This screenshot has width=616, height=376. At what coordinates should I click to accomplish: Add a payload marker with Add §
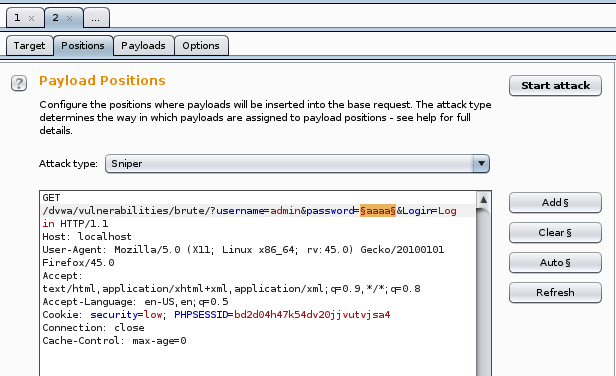(555, 202)
